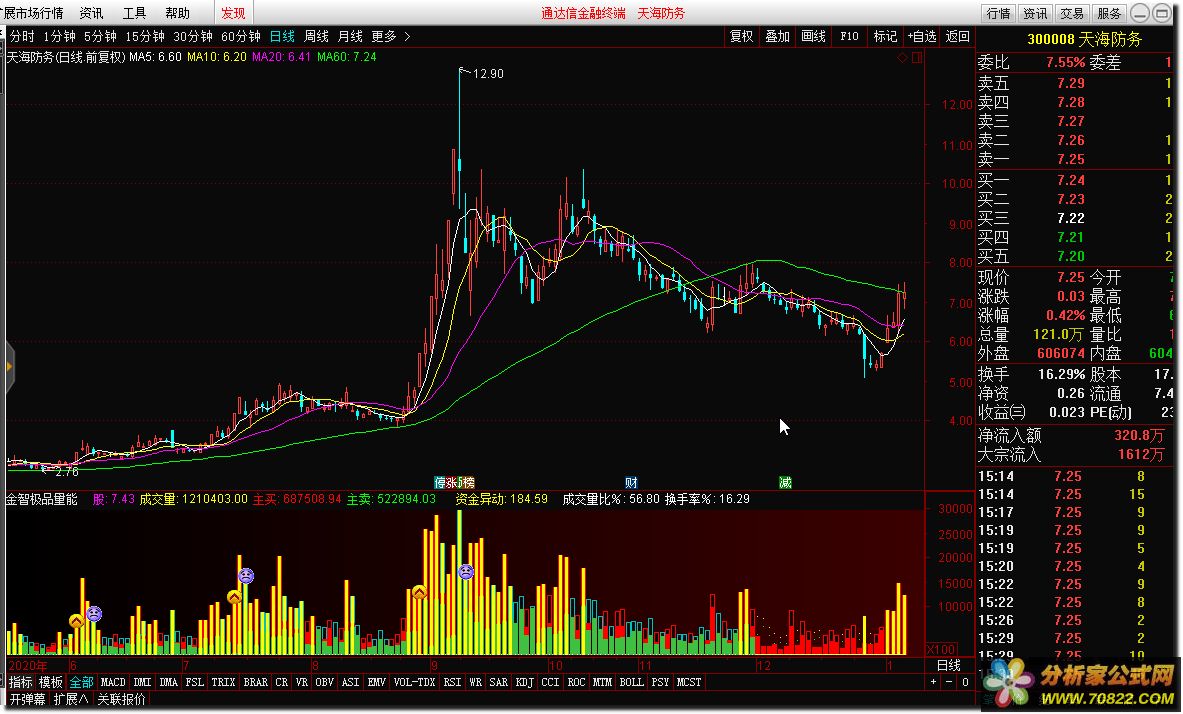The image size is (1183, 714).
Task: Switch to the 周线 weekly chart
Action: click(316, 36)
